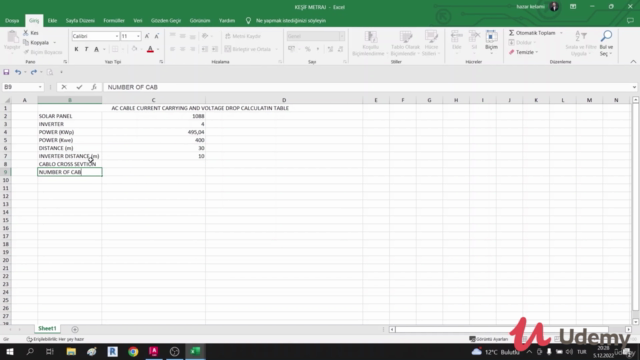
Task: Open the font size dropdown
Action: 138,36
